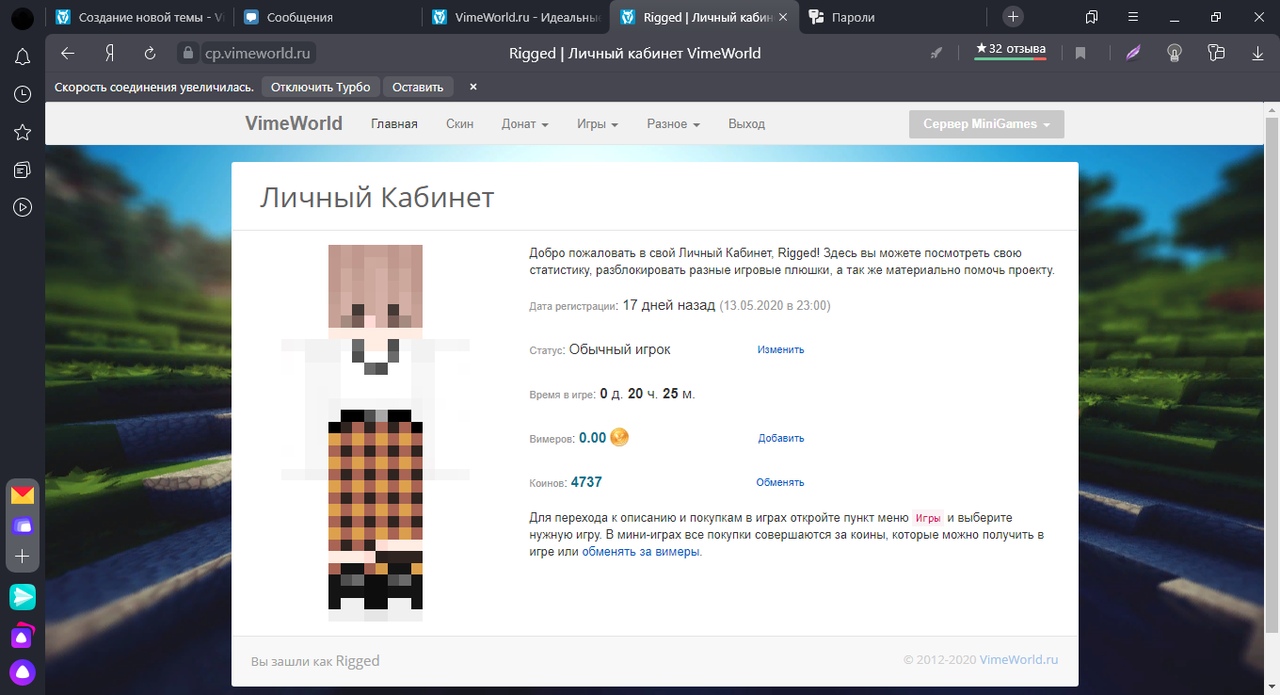Click the plus icon in left sidebar
Viewport: 1280px width, 695px height.
coord(22,556)
